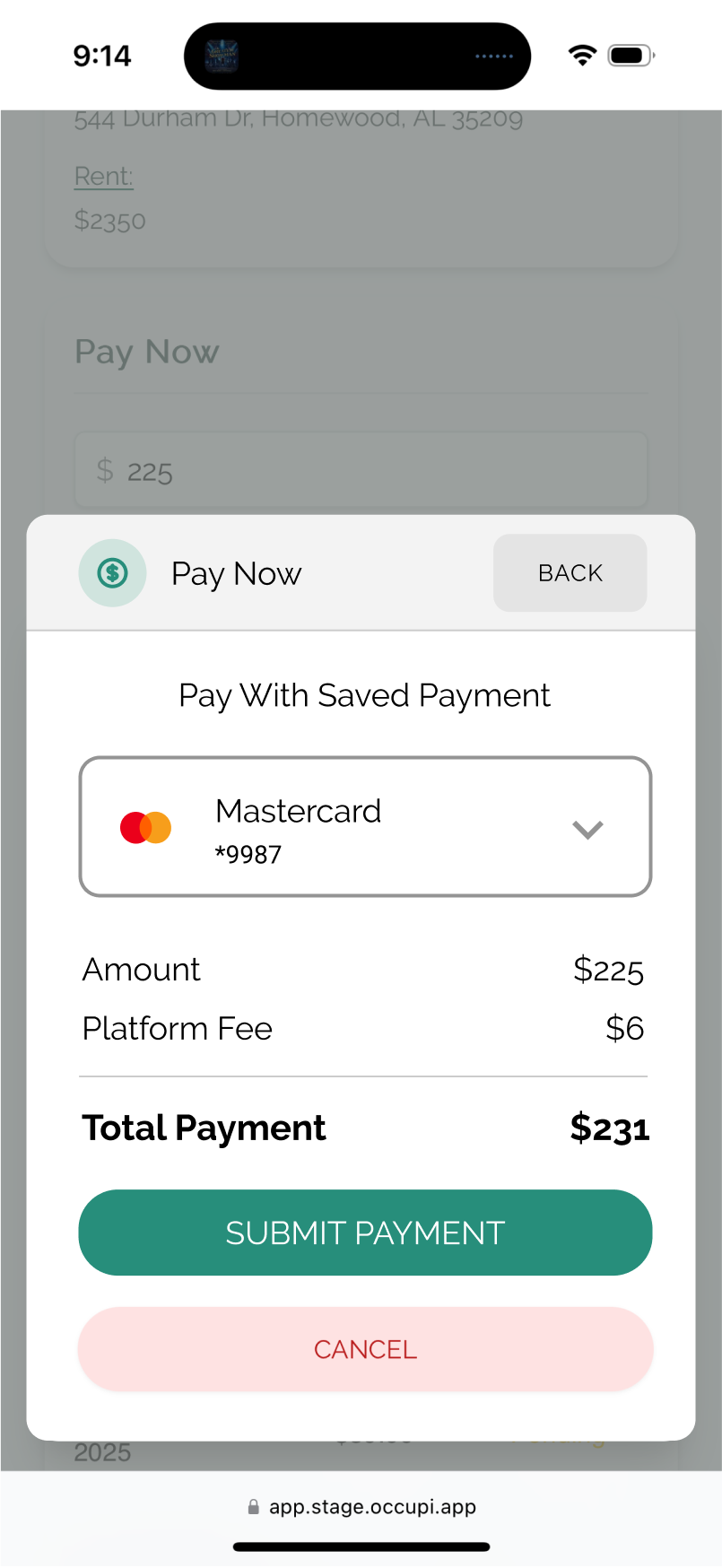
Task: Submit the payment with green button
Action: (x=365, y=1233)
